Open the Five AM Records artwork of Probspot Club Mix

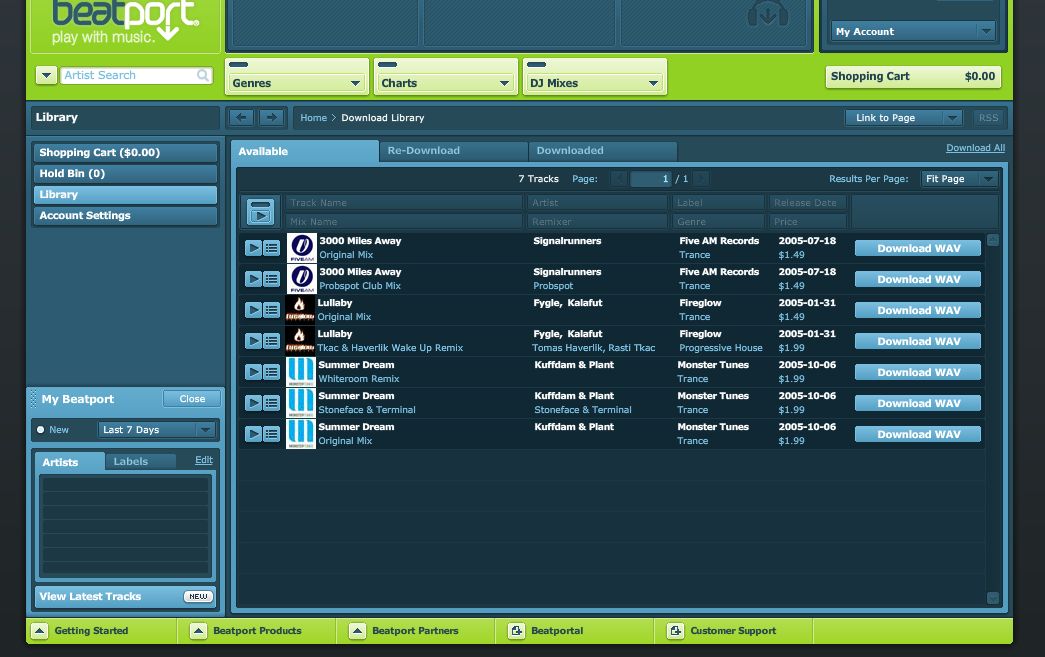pyautogui.click(x=301, y=279)
